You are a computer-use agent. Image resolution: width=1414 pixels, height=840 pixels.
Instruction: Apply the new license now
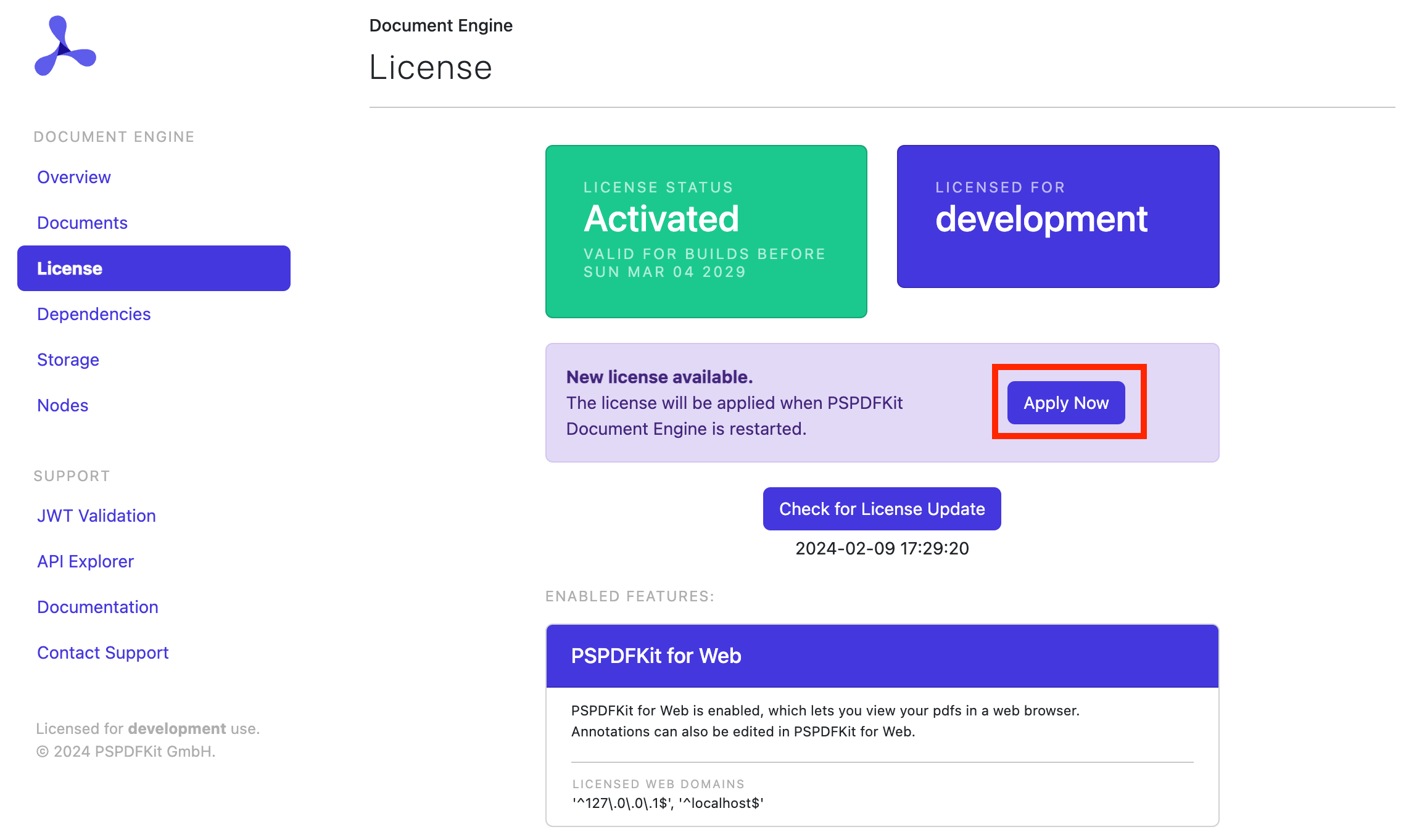pos(1065,403)
